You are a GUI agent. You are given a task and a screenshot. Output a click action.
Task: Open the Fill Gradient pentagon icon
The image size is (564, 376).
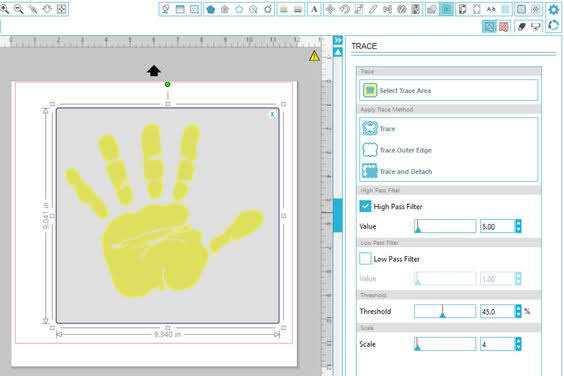pyautogui.click(x=225, y=9)
